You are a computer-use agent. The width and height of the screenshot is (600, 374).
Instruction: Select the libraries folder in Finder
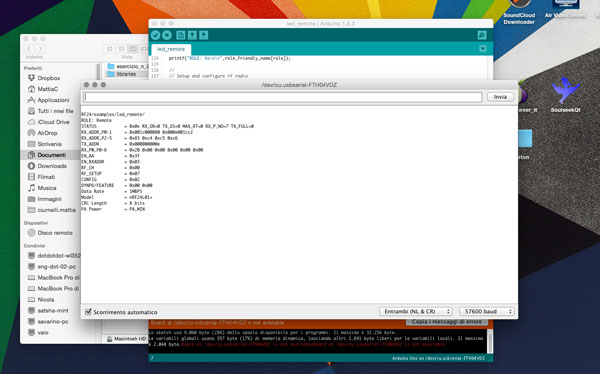pos(126,74)
